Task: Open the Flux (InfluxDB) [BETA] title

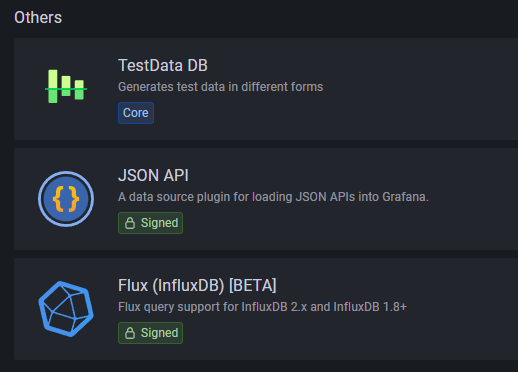Action: 197,286
